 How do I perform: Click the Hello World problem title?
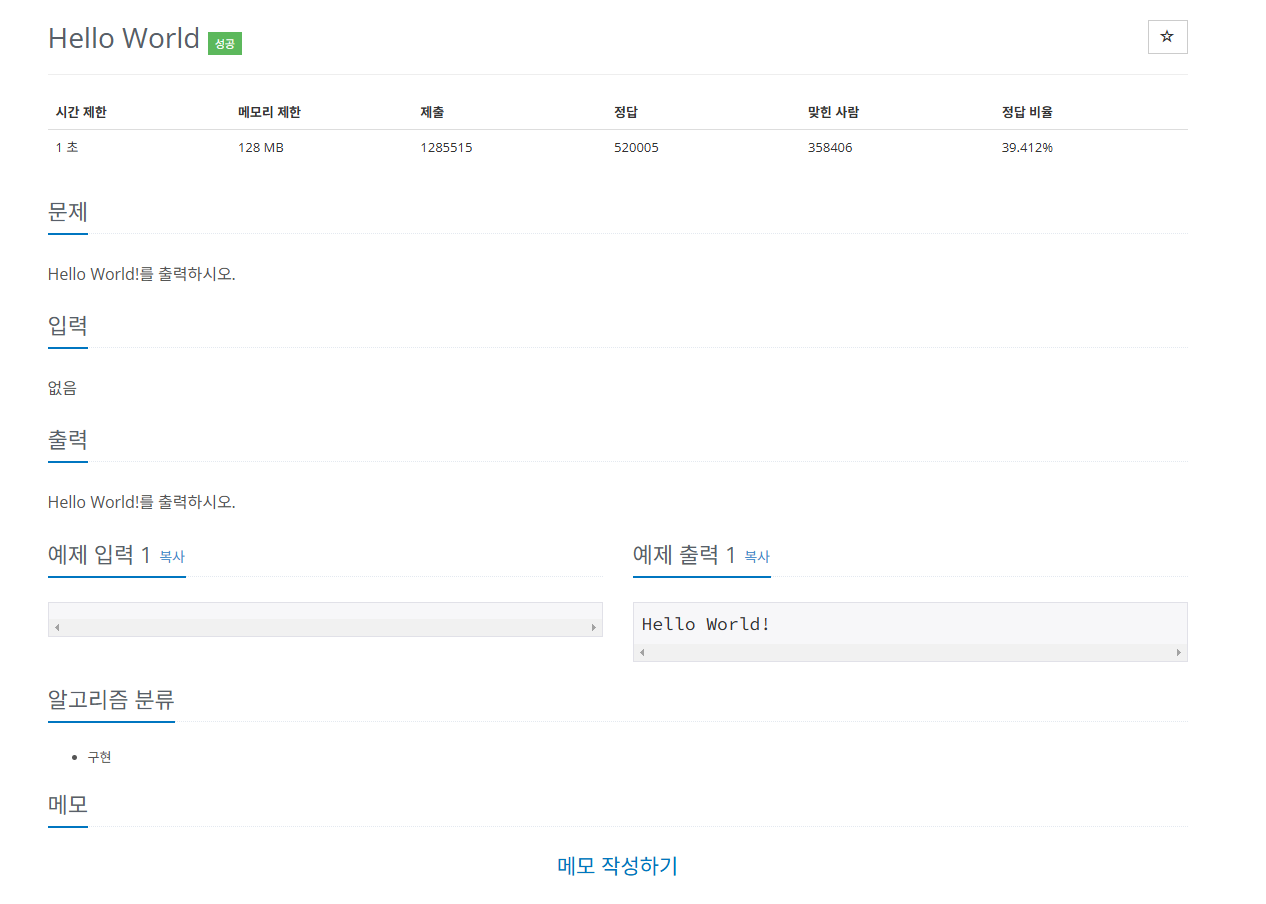(x=123, y=38)
